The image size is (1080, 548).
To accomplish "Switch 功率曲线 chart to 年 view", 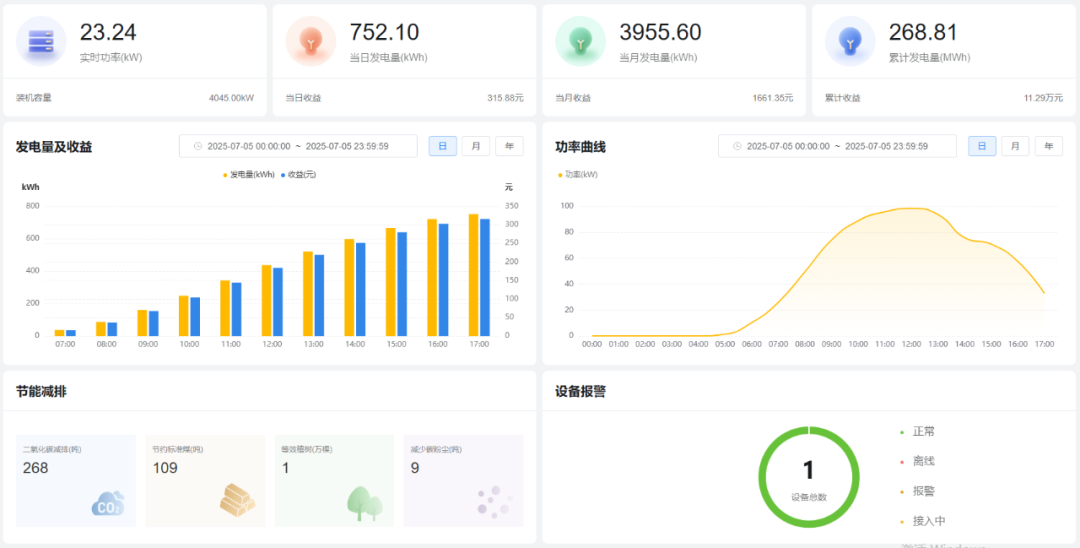I will 1048,146.
